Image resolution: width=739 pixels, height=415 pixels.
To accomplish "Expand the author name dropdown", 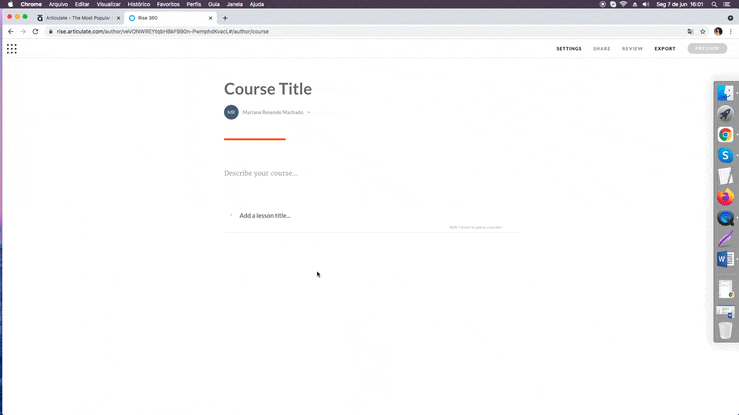I will pyautogui.click(x=309, y=113).
